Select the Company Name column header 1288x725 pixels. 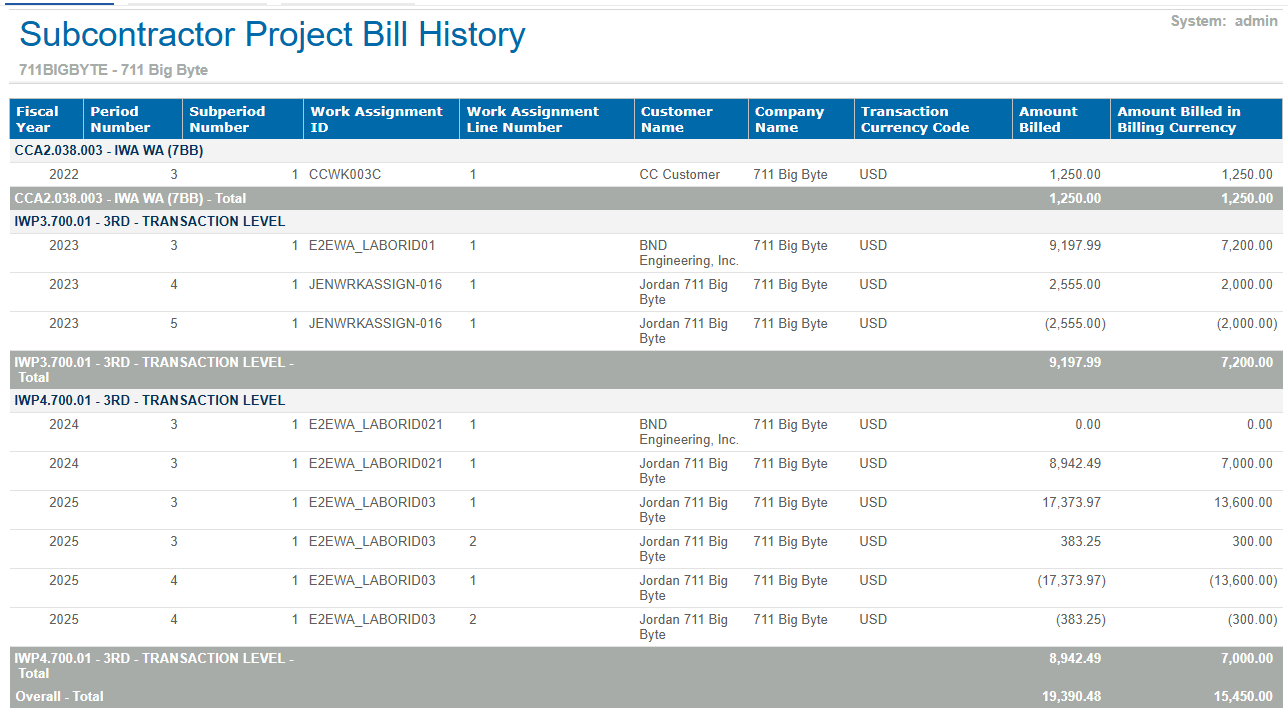pyautogui.click(x=789, y=119)
